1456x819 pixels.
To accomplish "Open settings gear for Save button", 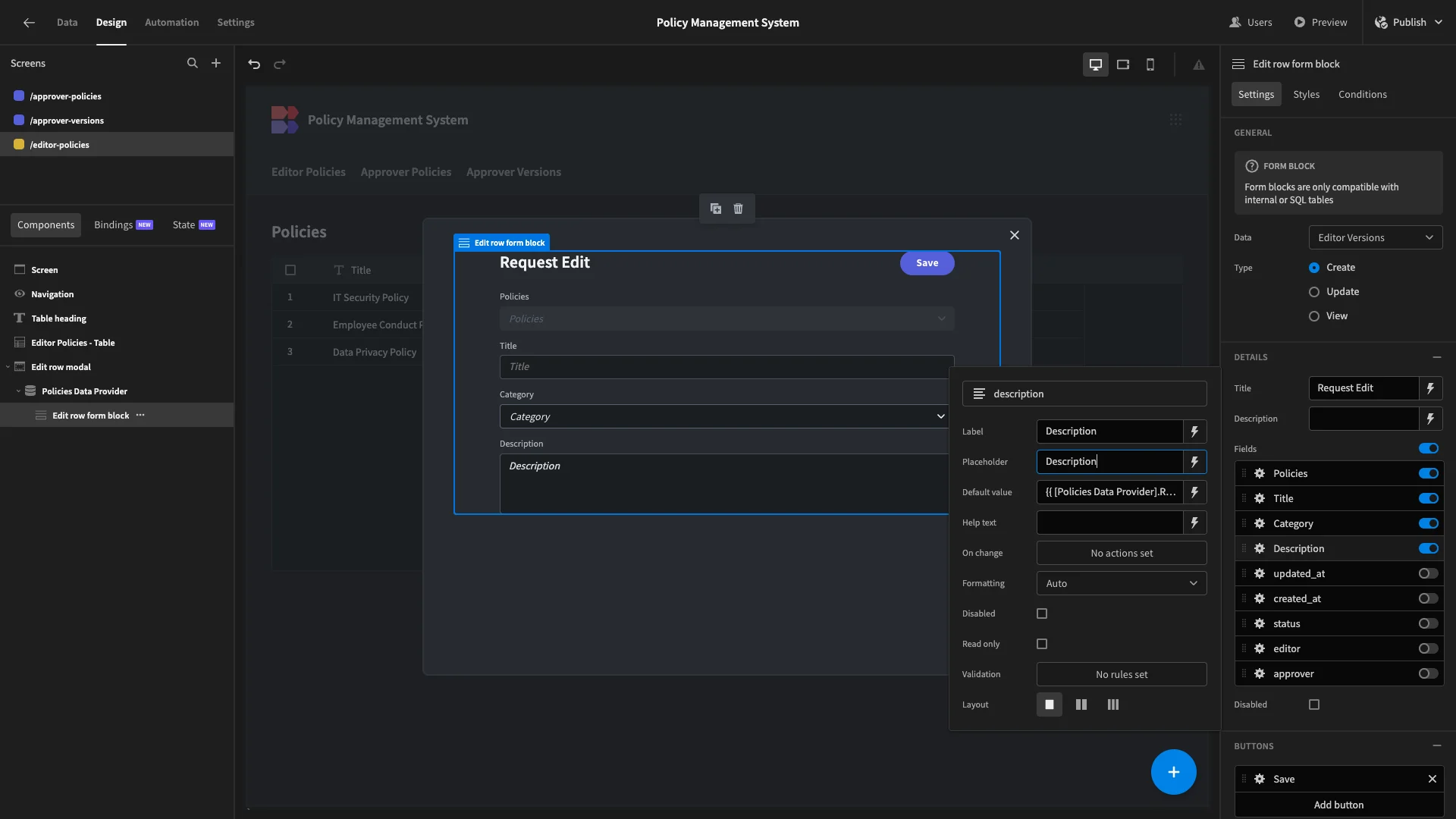I will [1260, 779].
